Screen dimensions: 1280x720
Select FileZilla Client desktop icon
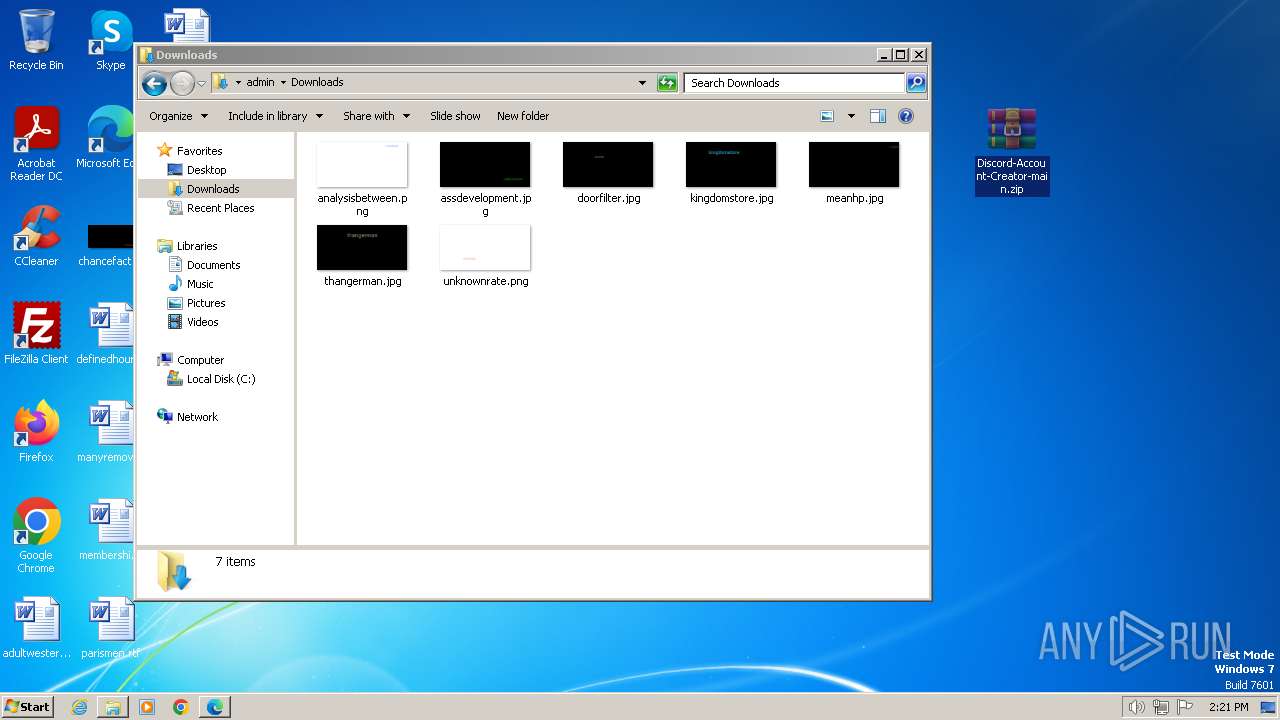[x=36, y=334]
